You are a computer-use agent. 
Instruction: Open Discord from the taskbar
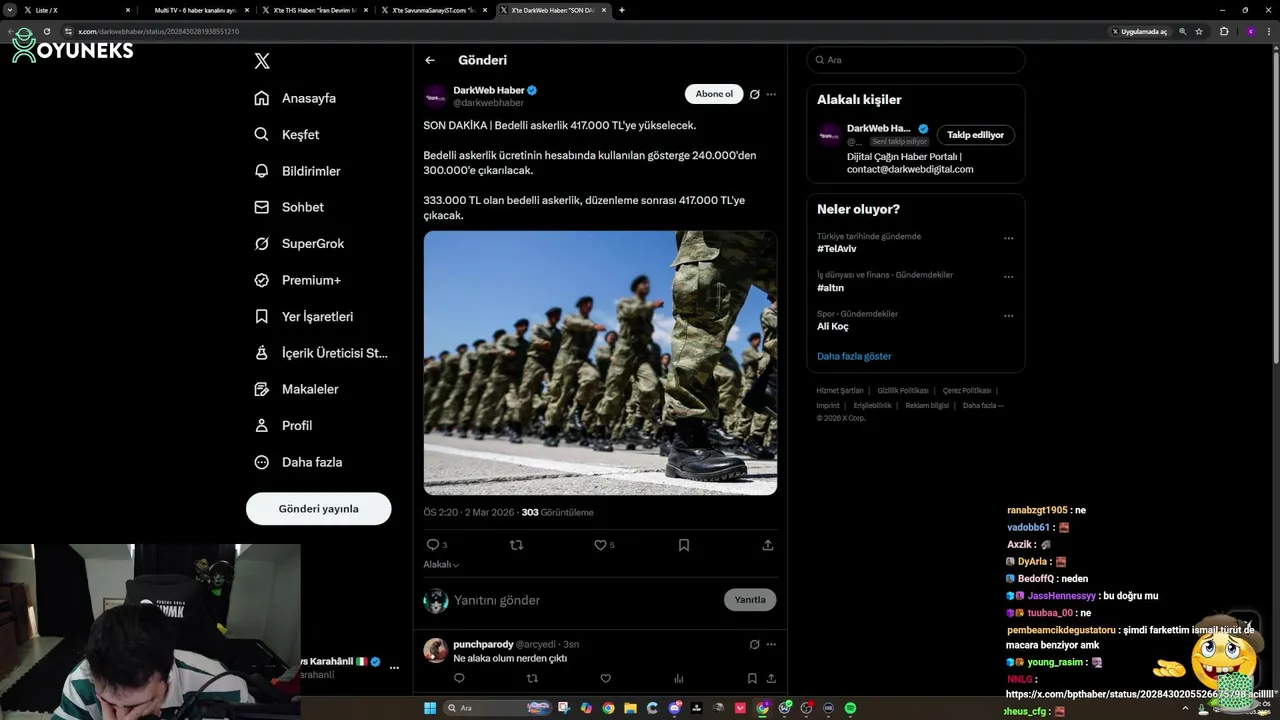tap(675, 708)
